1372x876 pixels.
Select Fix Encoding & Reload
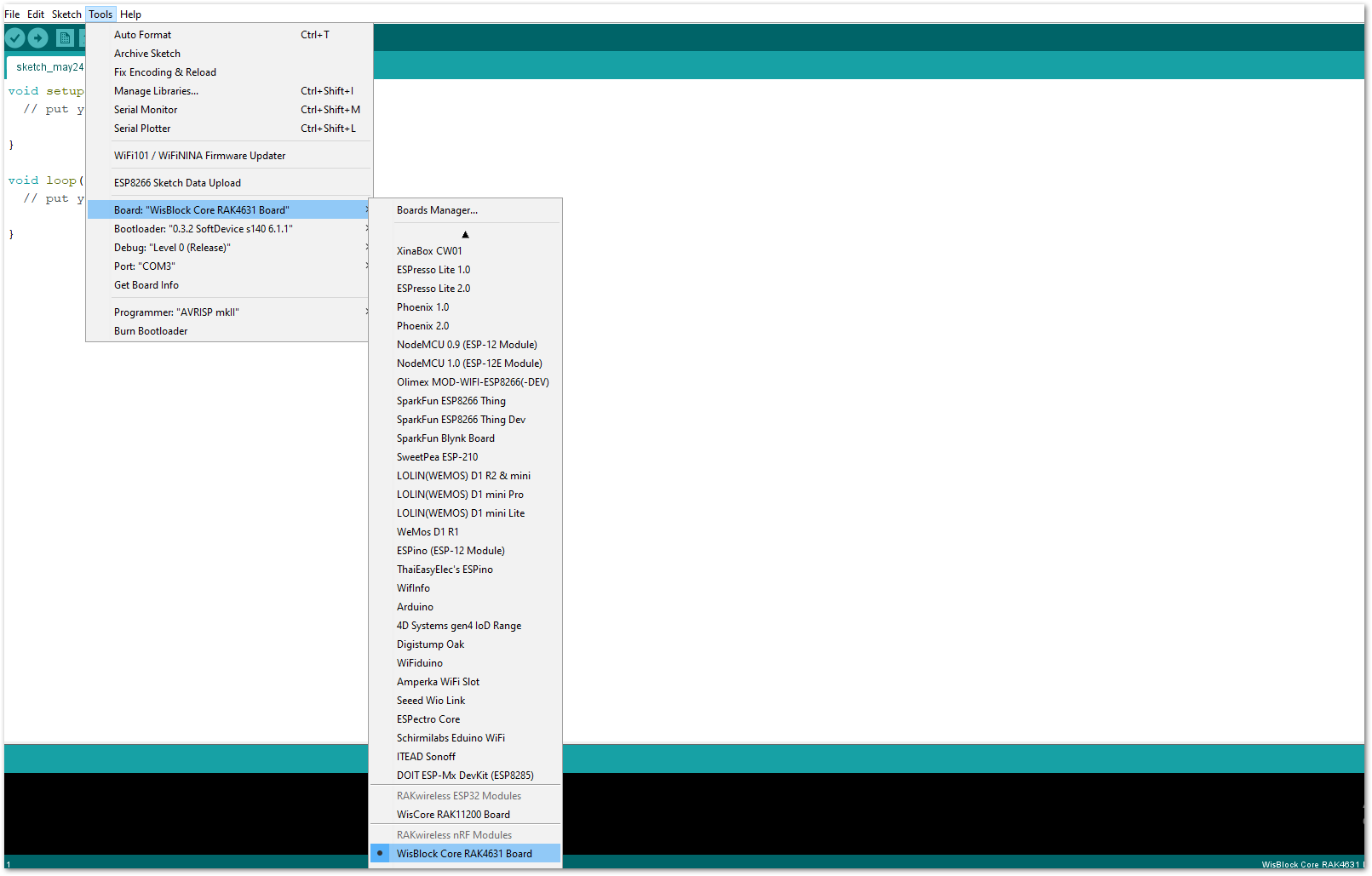point(229,72)
